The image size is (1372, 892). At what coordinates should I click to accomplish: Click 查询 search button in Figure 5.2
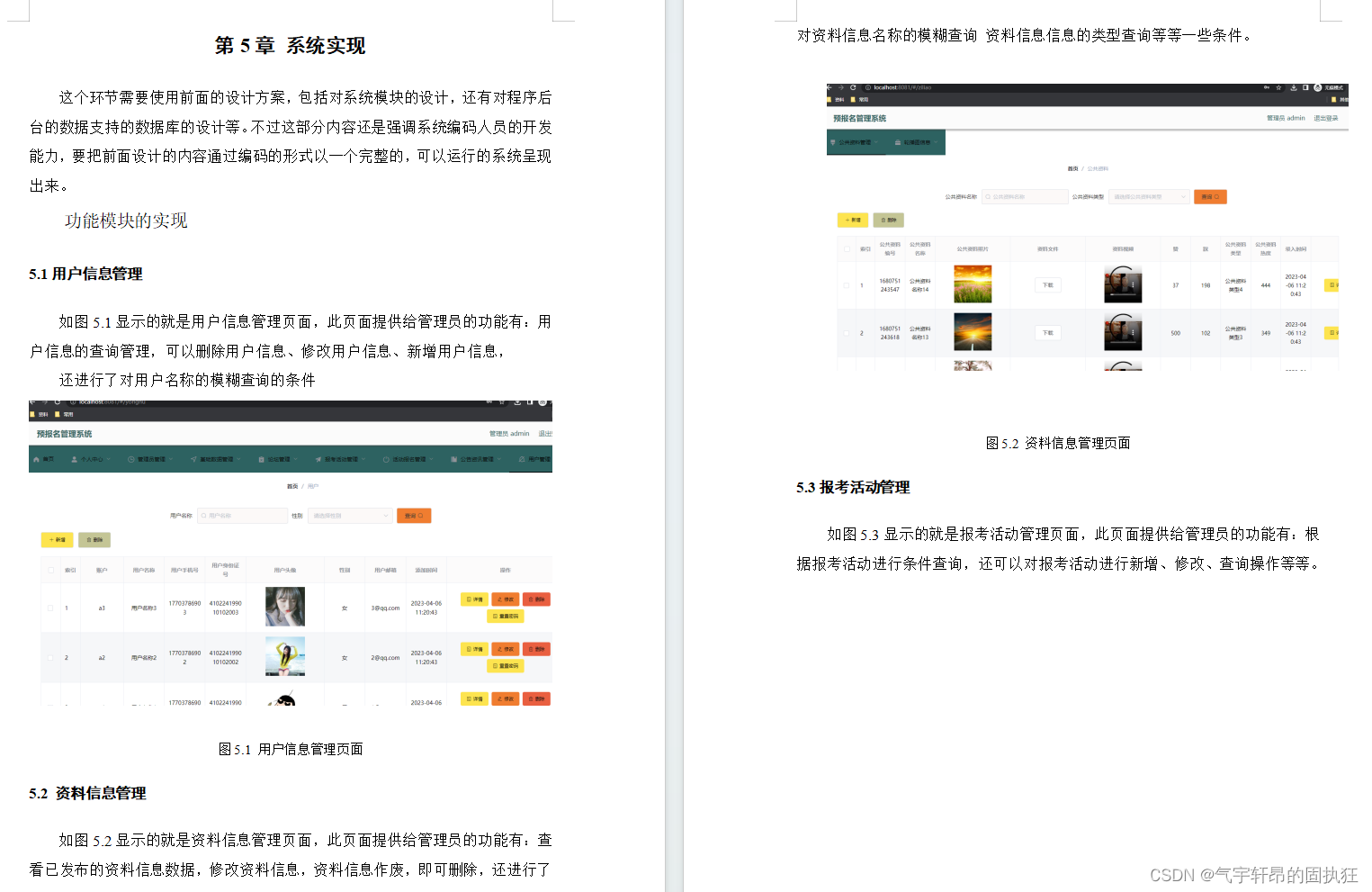1210,196
